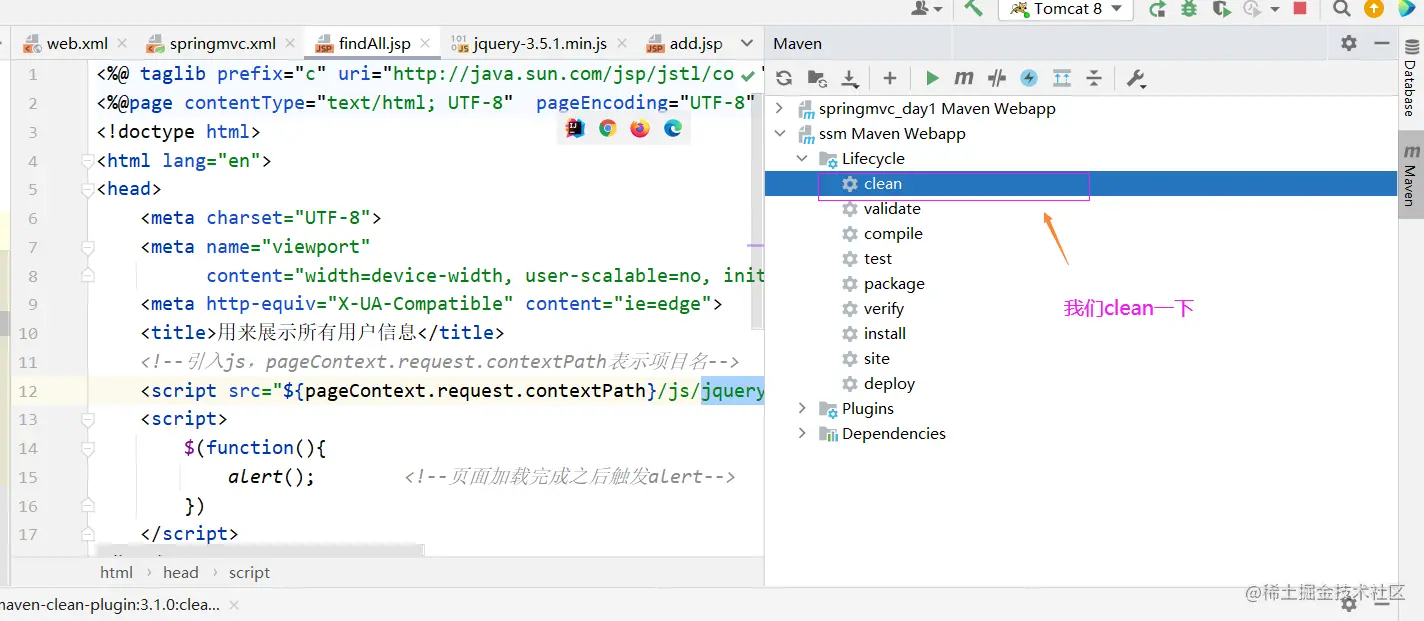This screenshot has width=1424, height=621.
Task: Open page in Chrome browser
Action: pos(607,128)
